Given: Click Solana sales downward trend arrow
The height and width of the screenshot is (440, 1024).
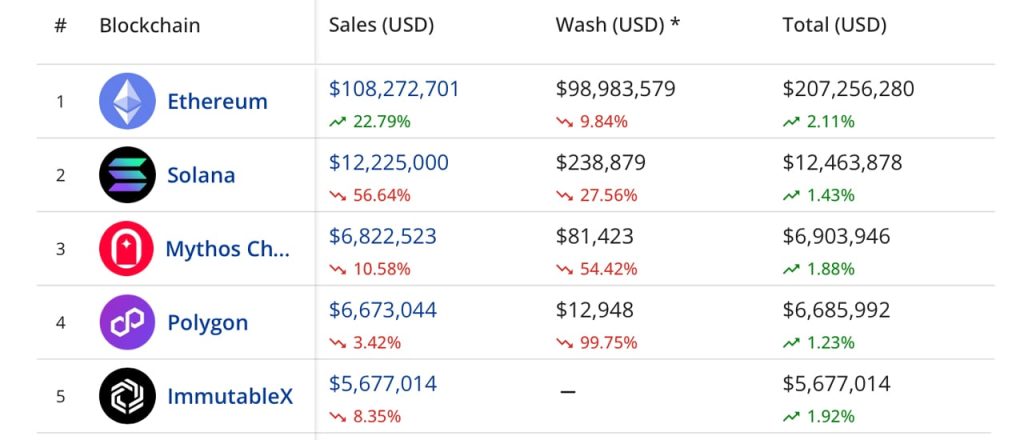Looking at the screenshot, I should [x=337, y=196].
